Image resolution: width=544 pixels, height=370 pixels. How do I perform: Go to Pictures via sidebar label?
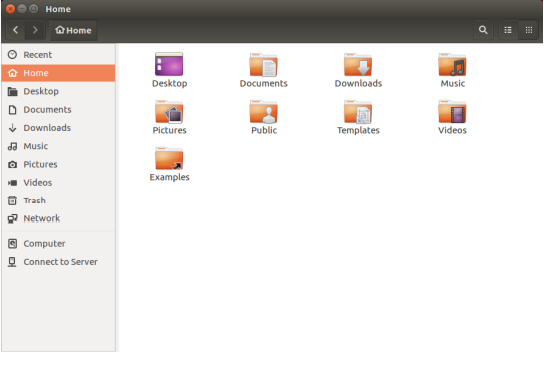coord(40,164)
